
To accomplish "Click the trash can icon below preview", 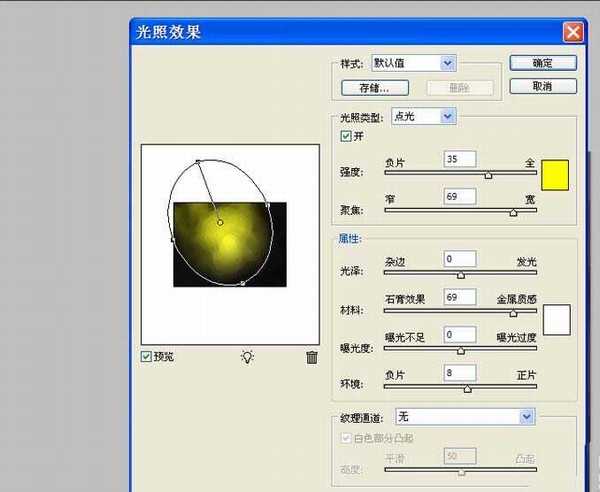I will pyautogui.click(x=311, y=357).
